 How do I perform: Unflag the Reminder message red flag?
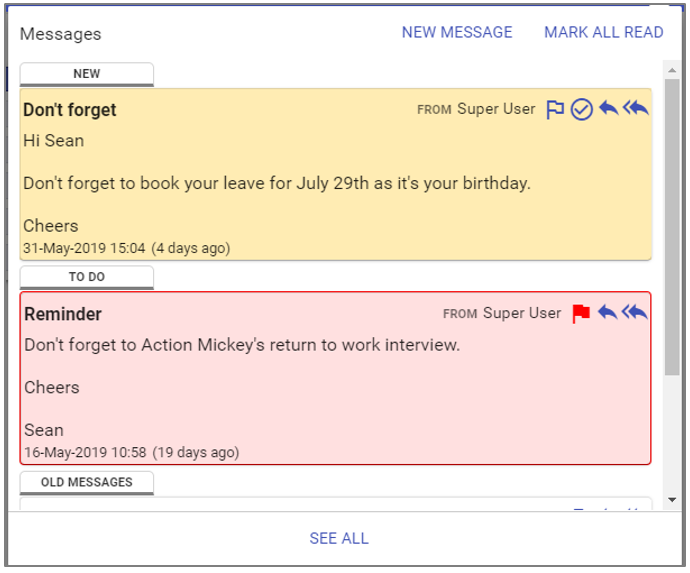581,314
